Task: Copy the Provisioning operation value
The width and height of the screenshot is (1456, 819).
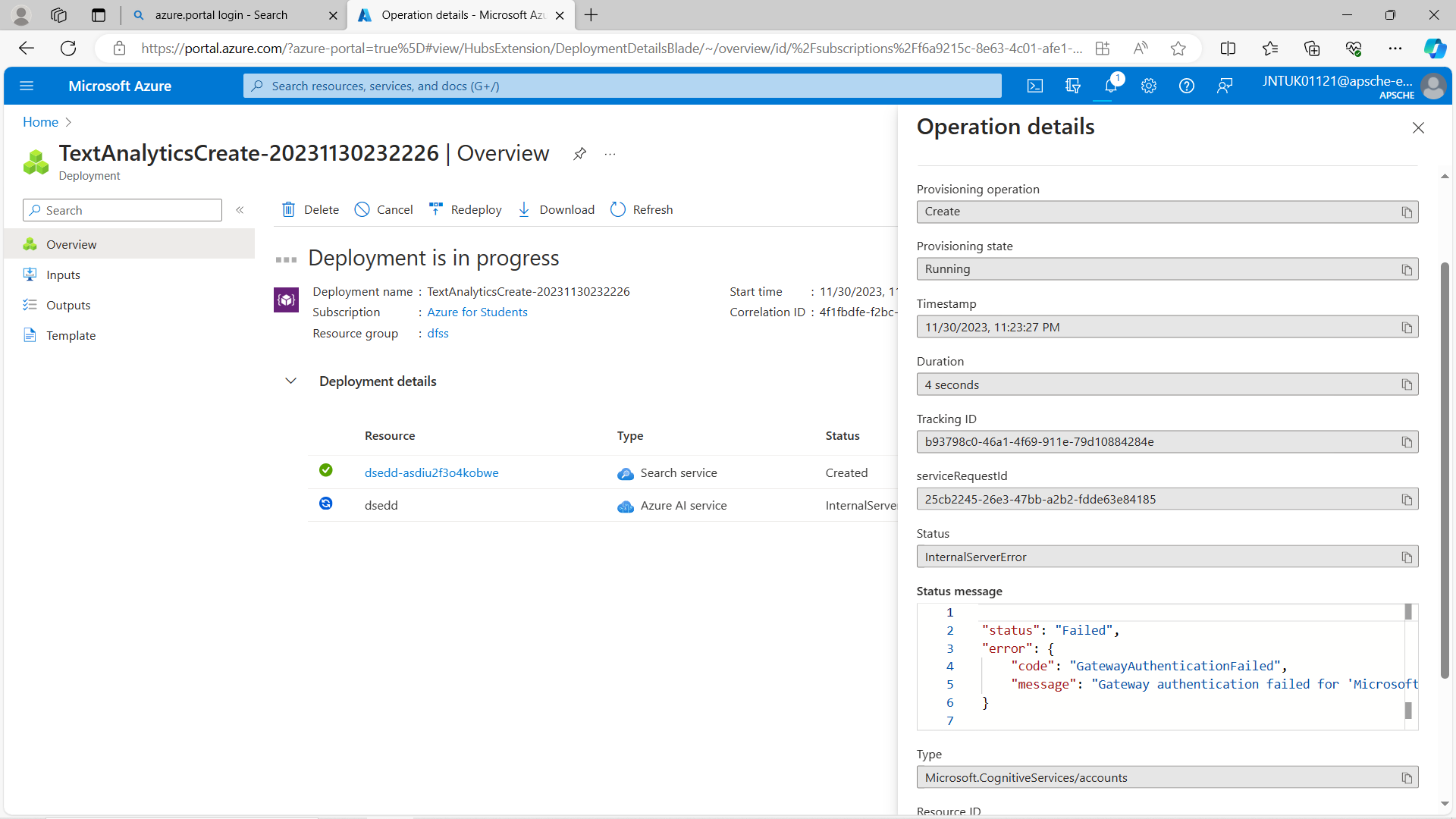Action: 1407,212
